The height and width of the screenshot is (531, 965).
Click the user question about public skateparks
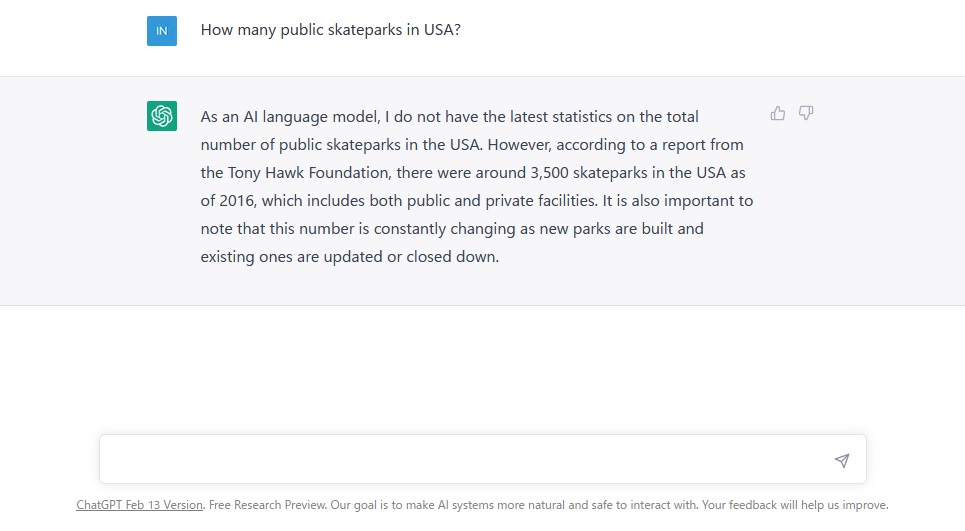coord(330,30)
